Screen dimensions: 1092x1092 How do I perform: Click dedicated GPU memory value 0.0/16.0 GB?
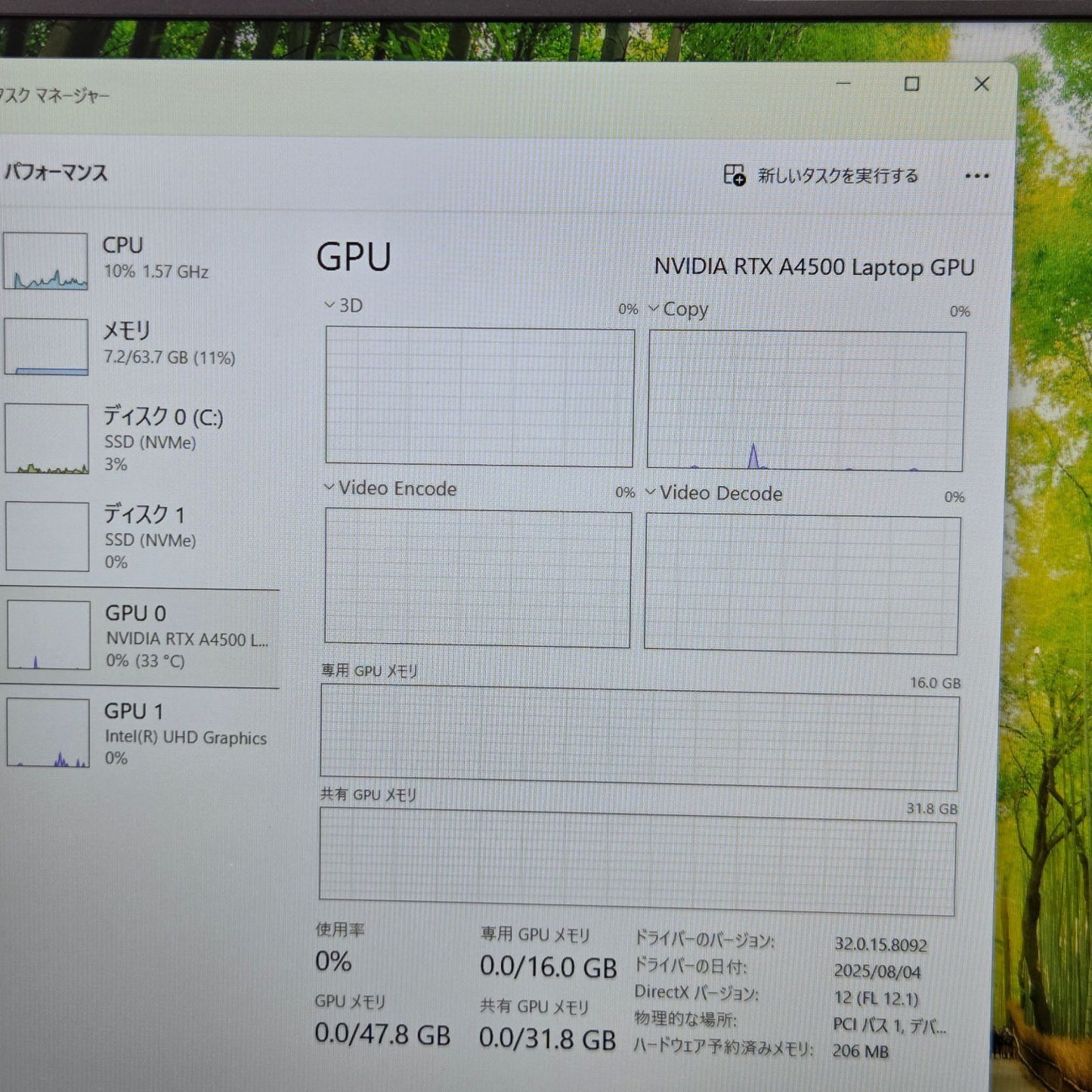(549, 967)
